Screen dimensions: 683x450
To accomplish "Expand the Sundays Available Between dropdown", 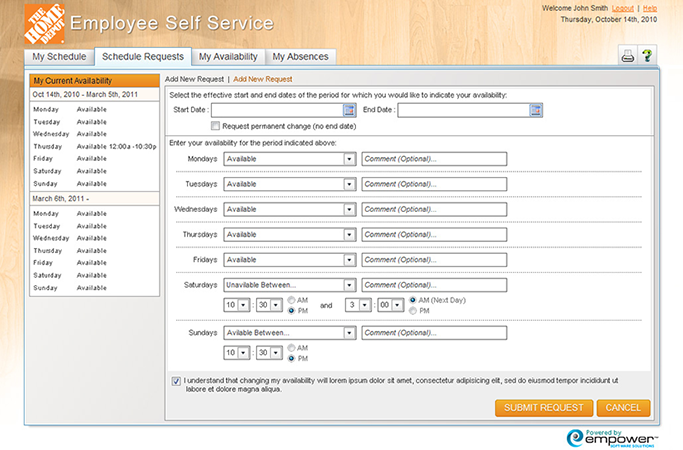I will tap(349, 333).
